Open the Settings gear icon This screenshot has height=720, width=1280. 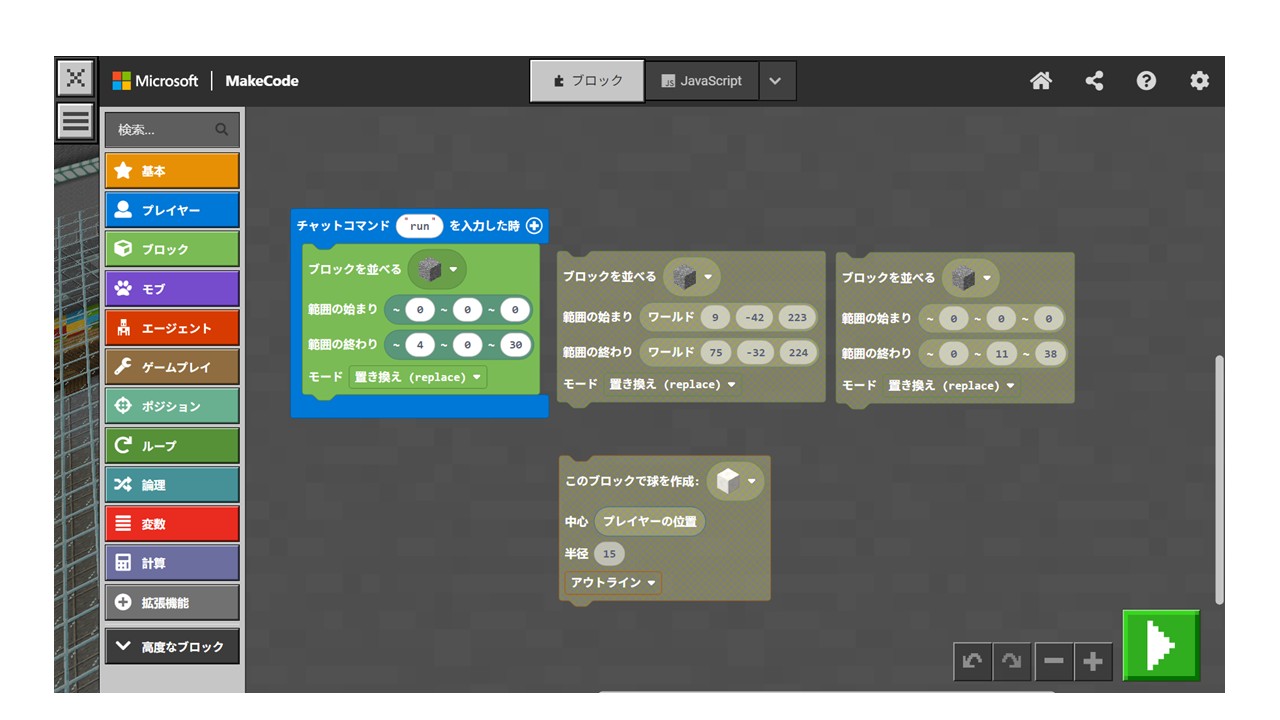coord(1199,81)
